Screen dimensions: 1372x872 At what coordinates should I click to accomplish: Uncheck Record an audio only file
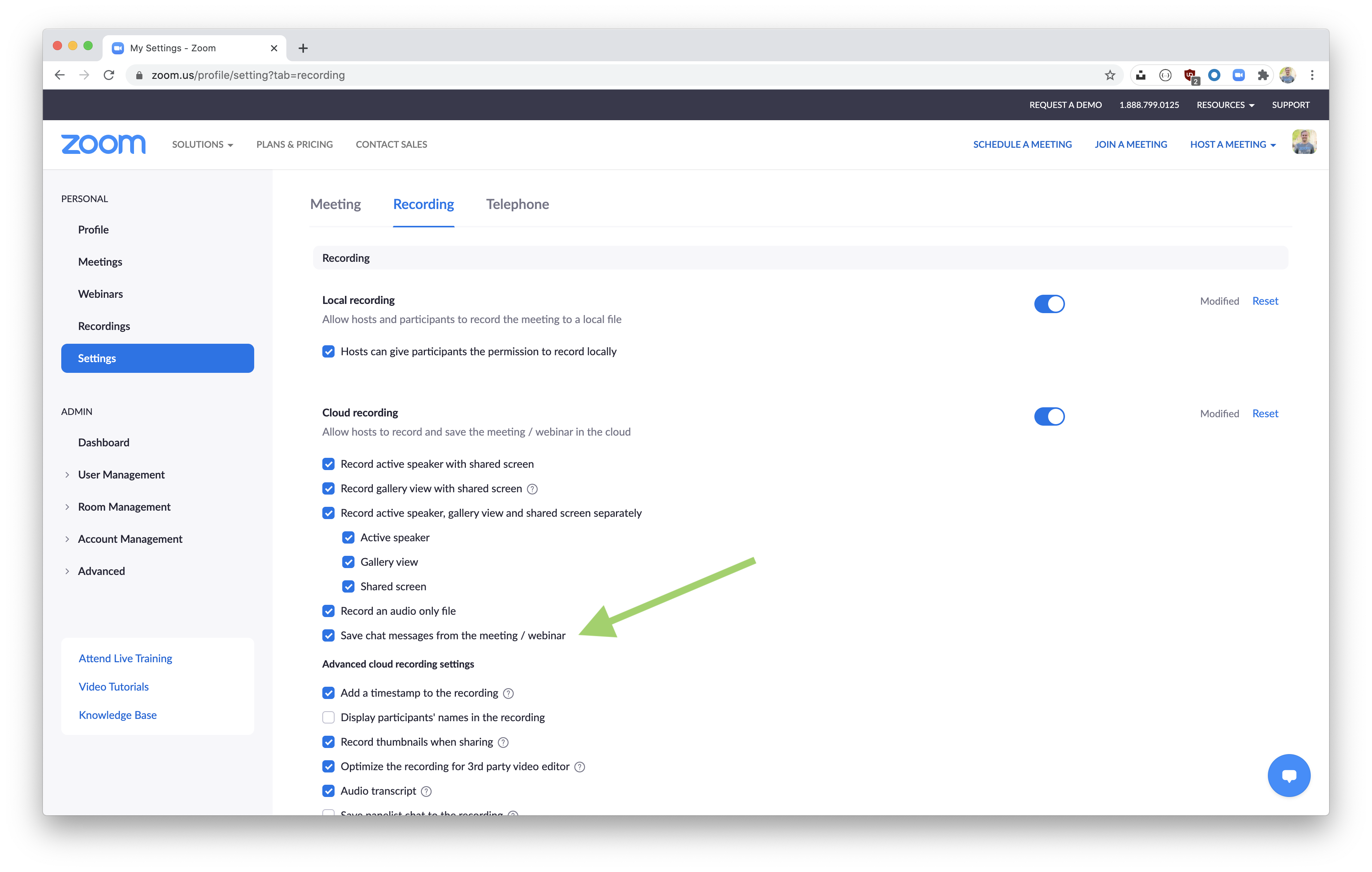(328, 611)
